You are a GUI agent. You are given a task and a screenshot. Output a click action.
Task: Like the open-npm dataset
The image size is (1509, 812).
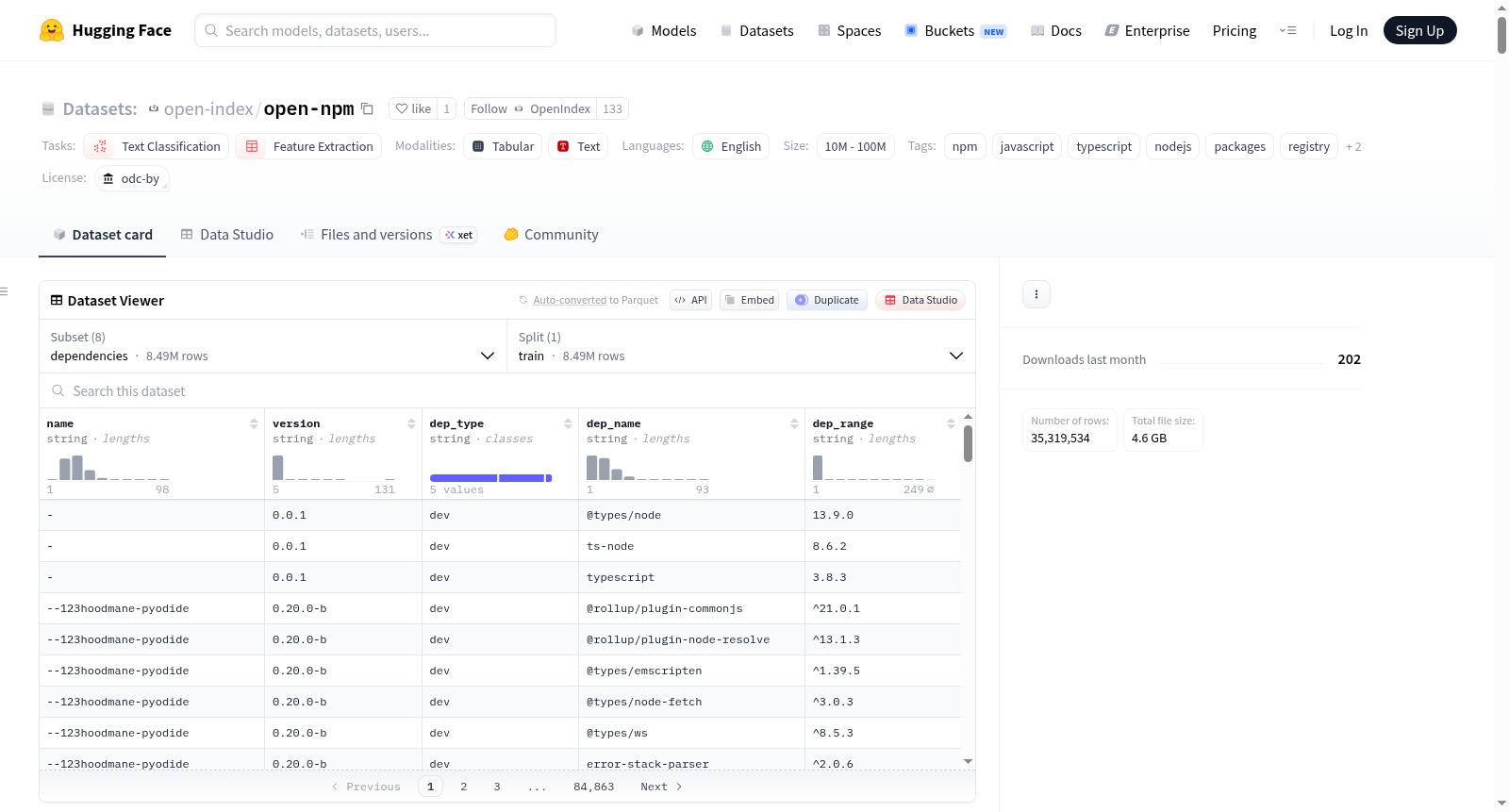413,108
